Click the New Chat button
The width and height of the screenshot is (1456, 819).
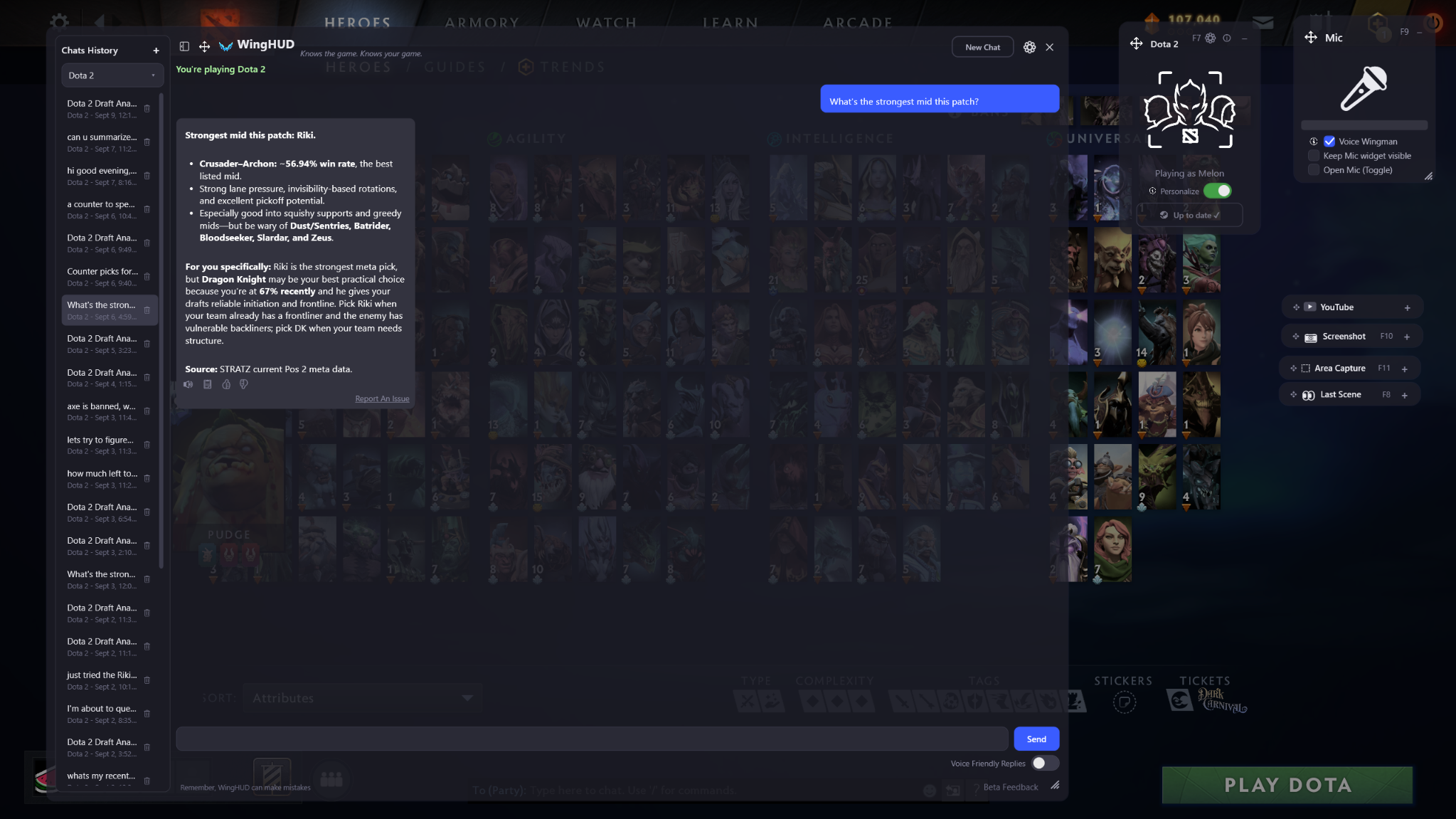click(x=982, y=47)
